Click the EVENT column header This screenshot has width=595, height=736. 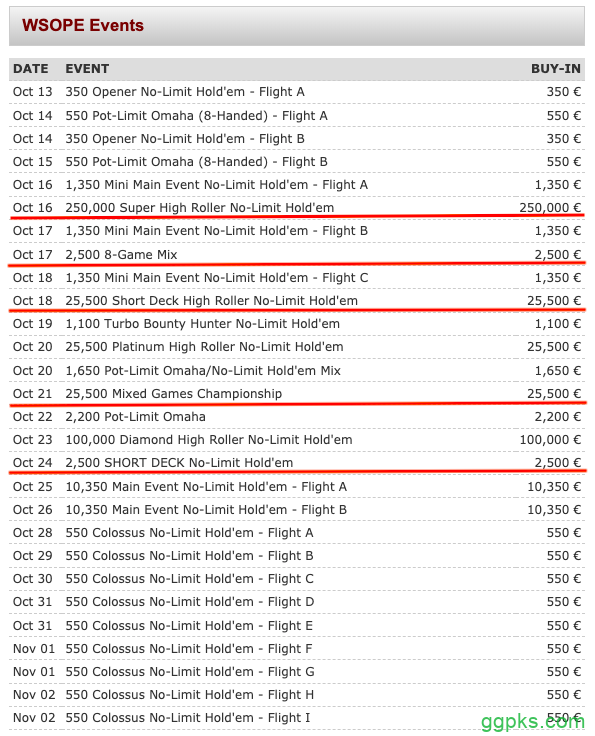(87, 69)
